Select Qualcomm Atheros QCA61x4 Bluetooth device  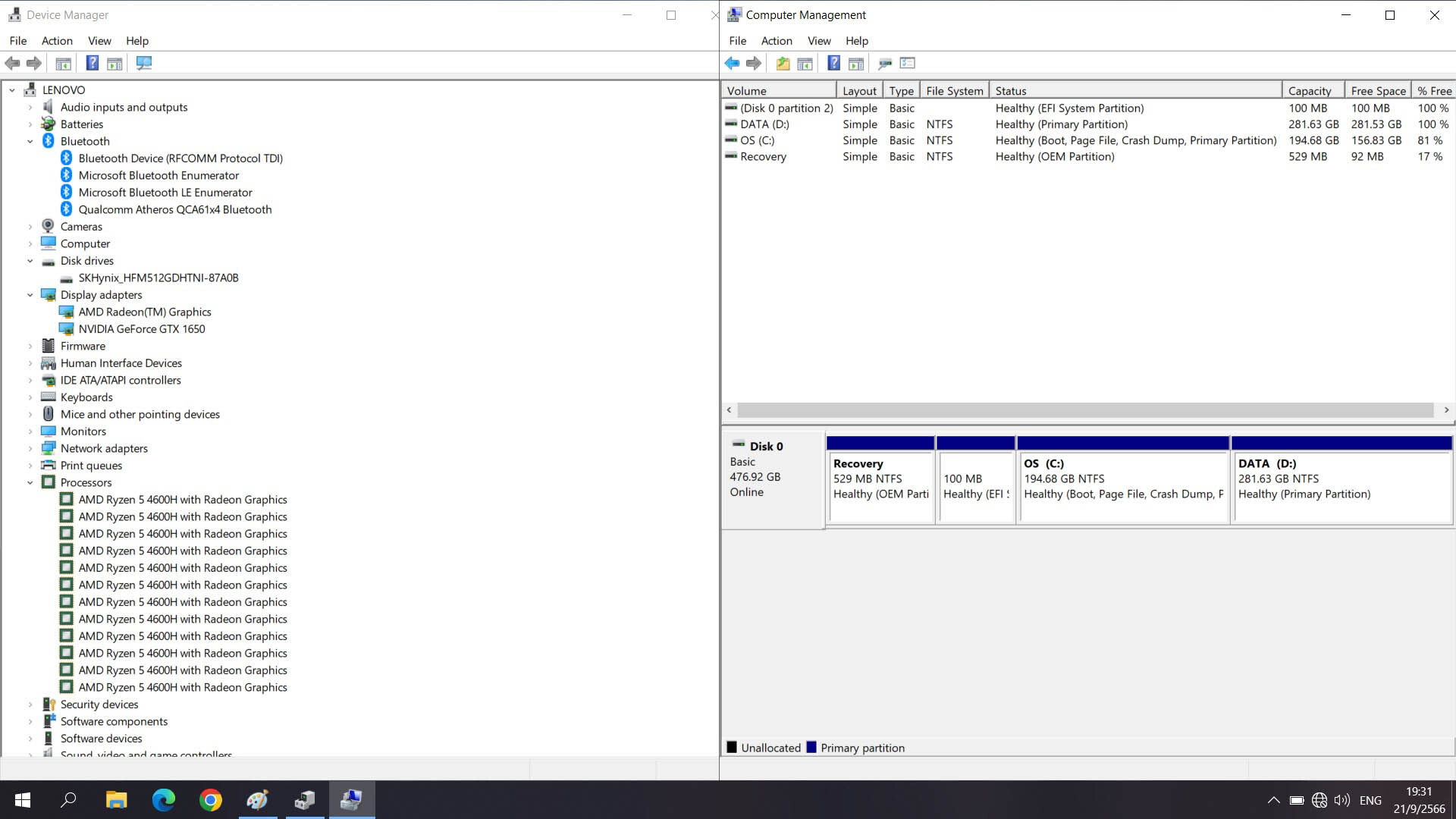pyautogui.click(x=175, y=209)
